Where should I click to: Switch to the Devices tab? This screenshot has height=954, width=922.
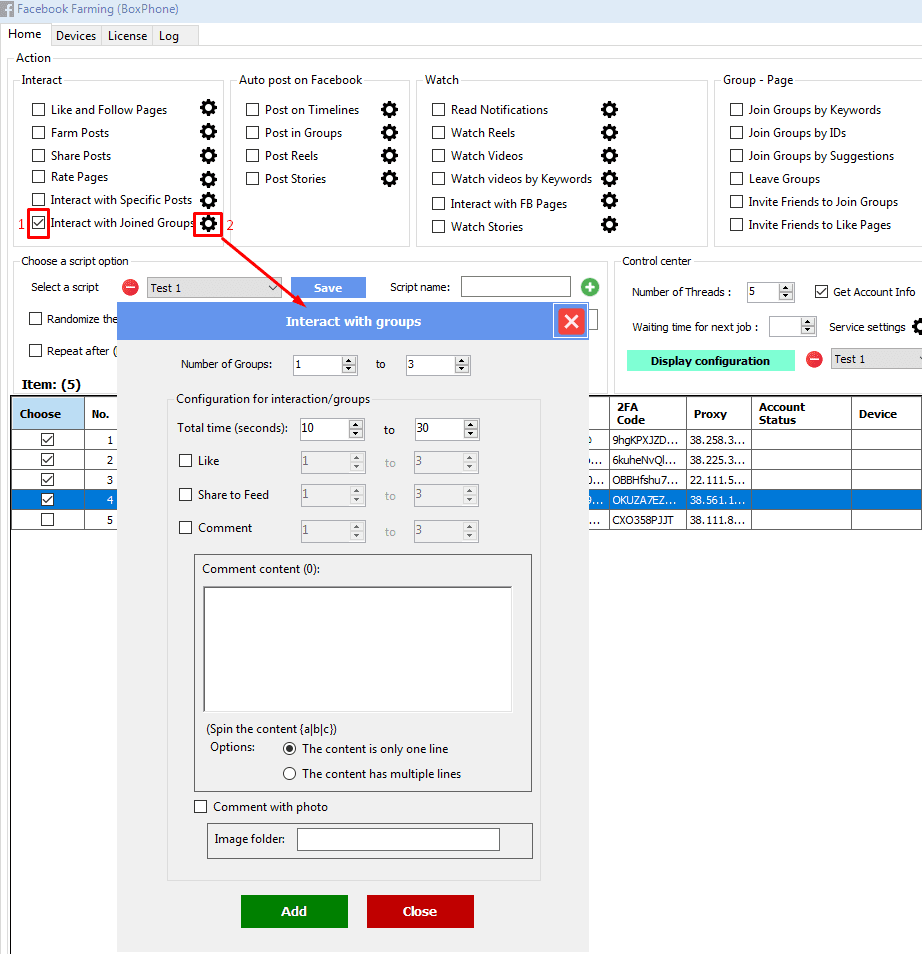(x=76, y=36)
